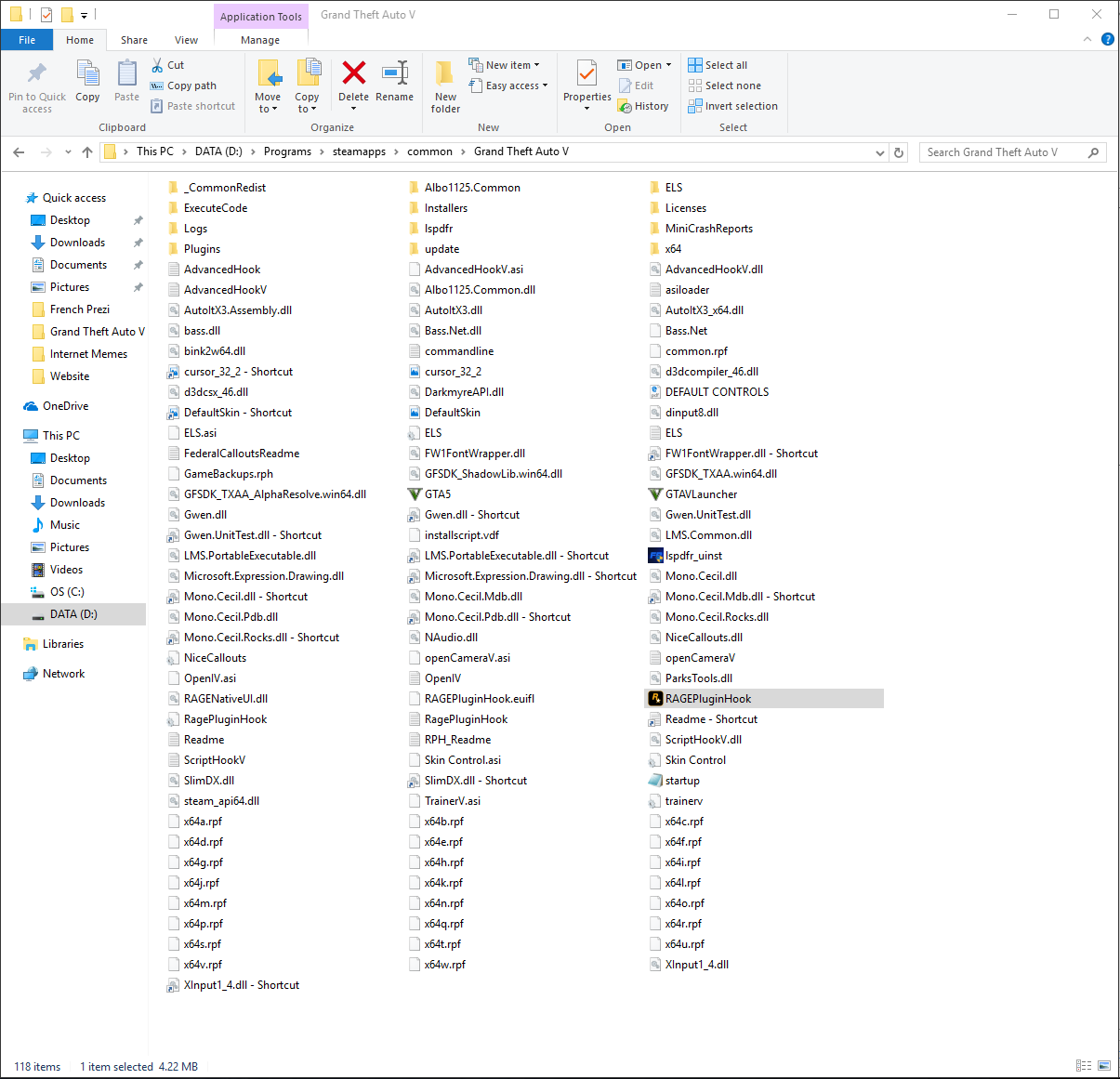Click steamapps in the address path

[359, 151]
